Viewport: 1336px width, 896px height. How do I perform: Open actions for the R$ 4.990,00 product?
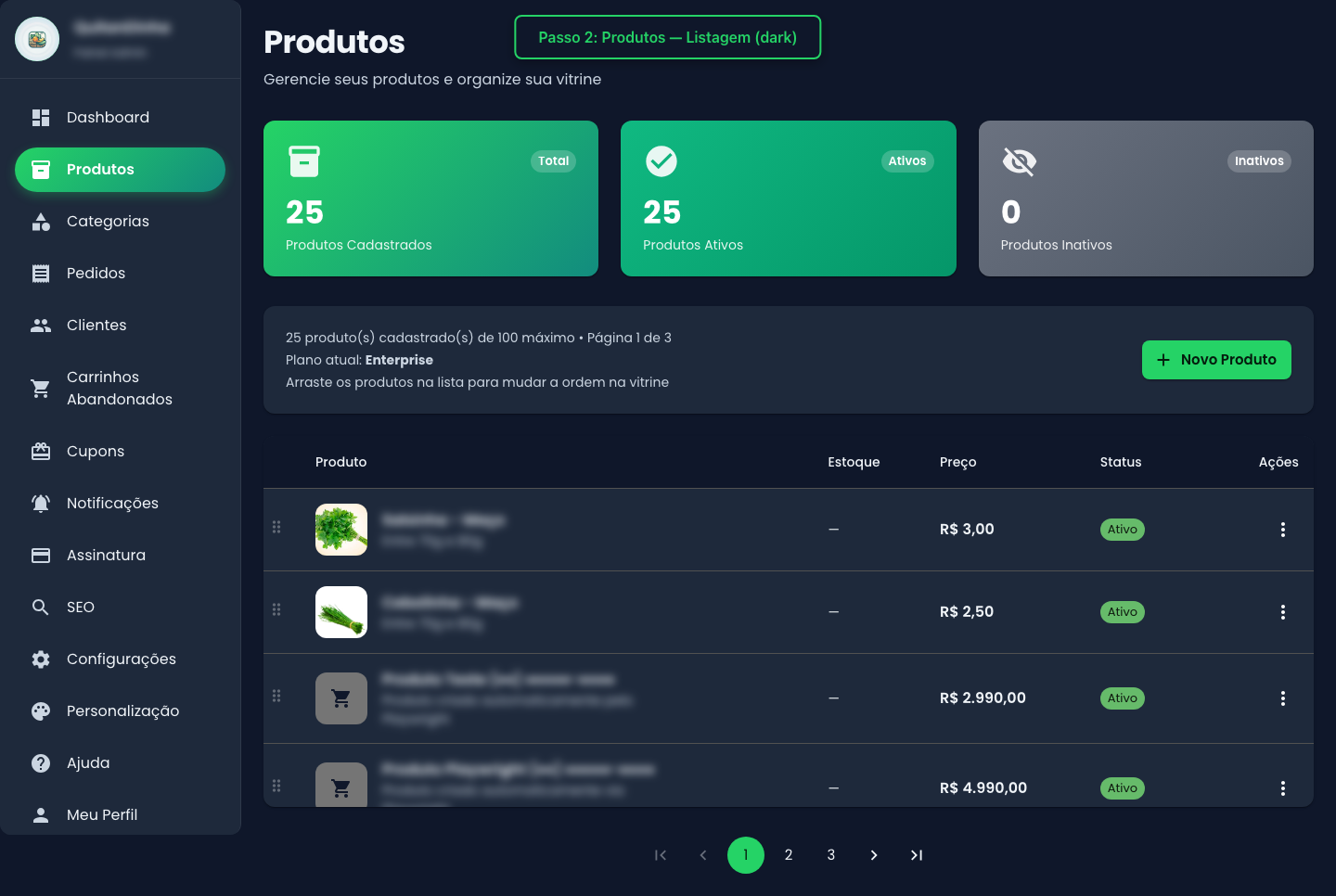(x=1283, y=787)
